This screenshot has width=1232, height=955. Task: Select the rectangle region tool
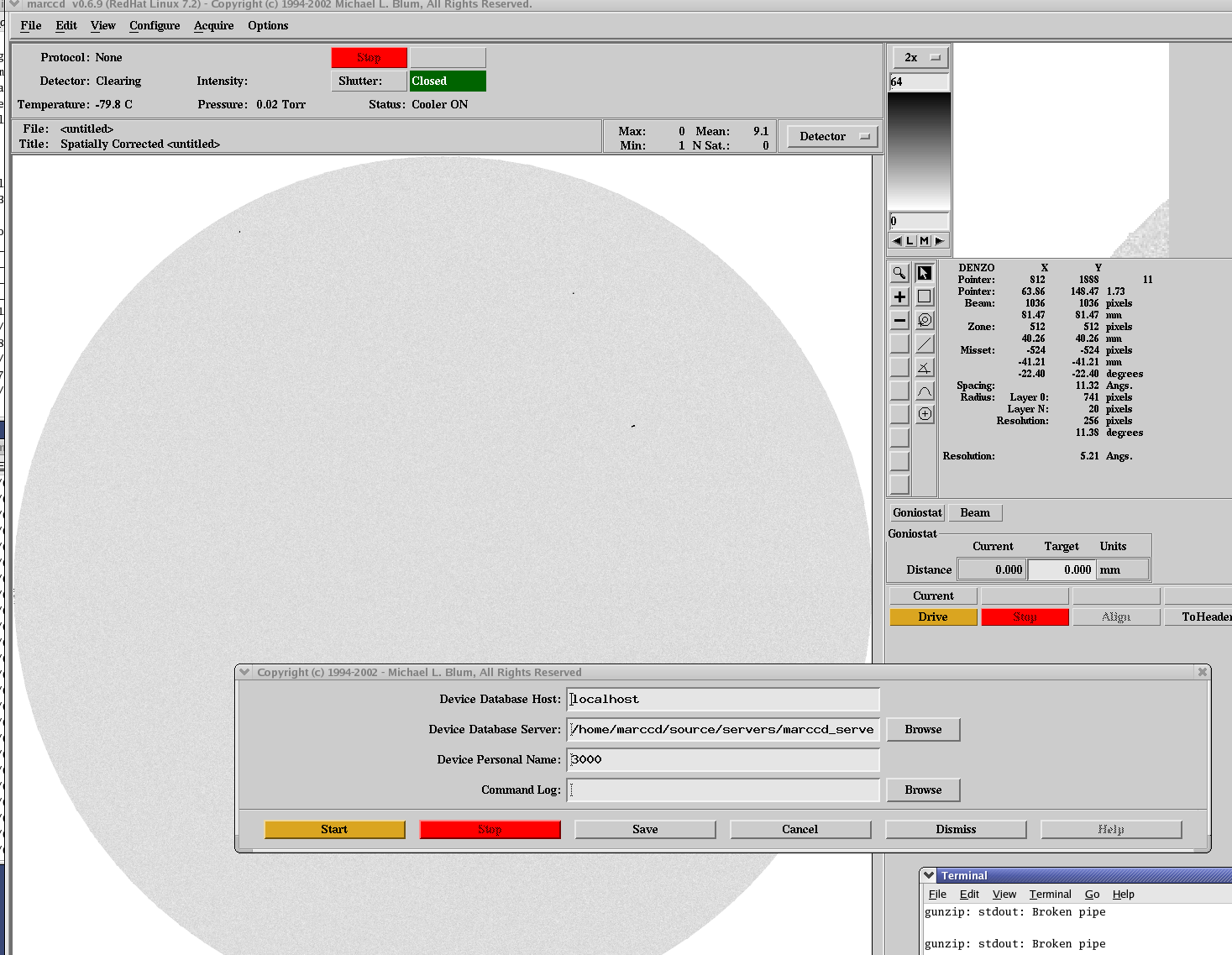(x=925, y=296)
